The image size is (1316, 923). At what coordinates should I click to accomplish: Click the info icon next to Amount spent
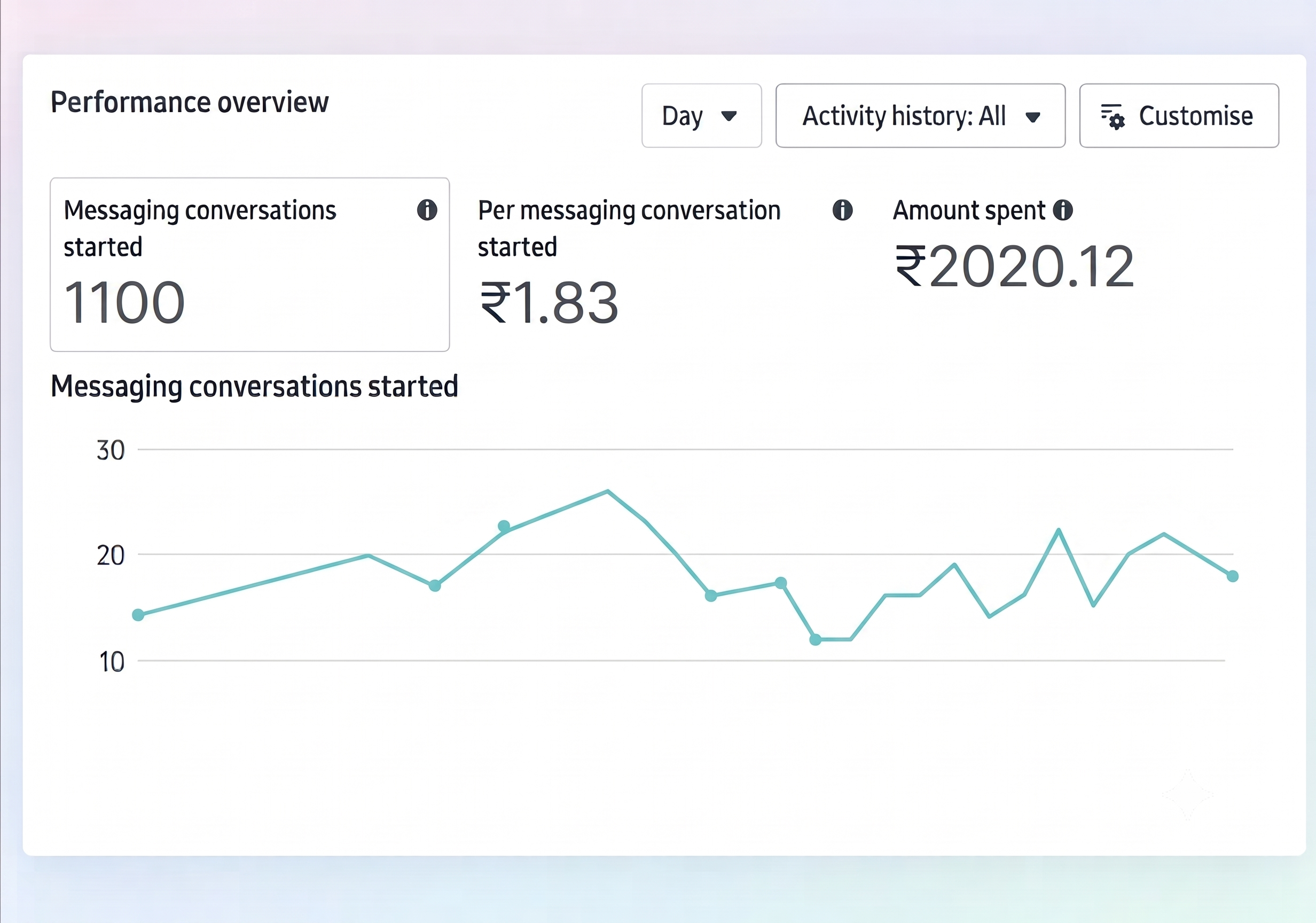pos(1063,210)
